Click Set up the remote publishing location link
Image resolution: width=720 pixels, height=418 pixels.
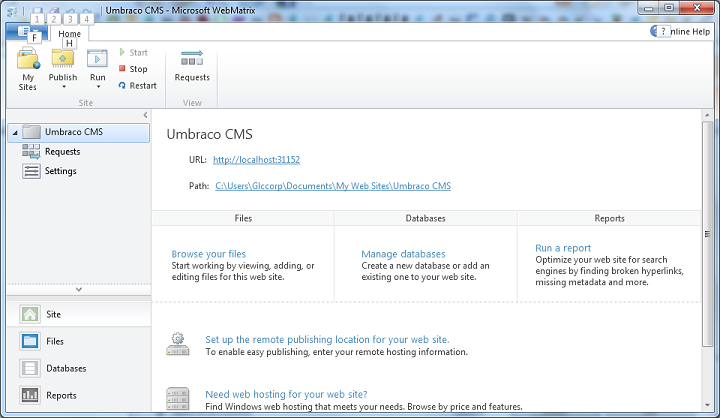(327, 339)
